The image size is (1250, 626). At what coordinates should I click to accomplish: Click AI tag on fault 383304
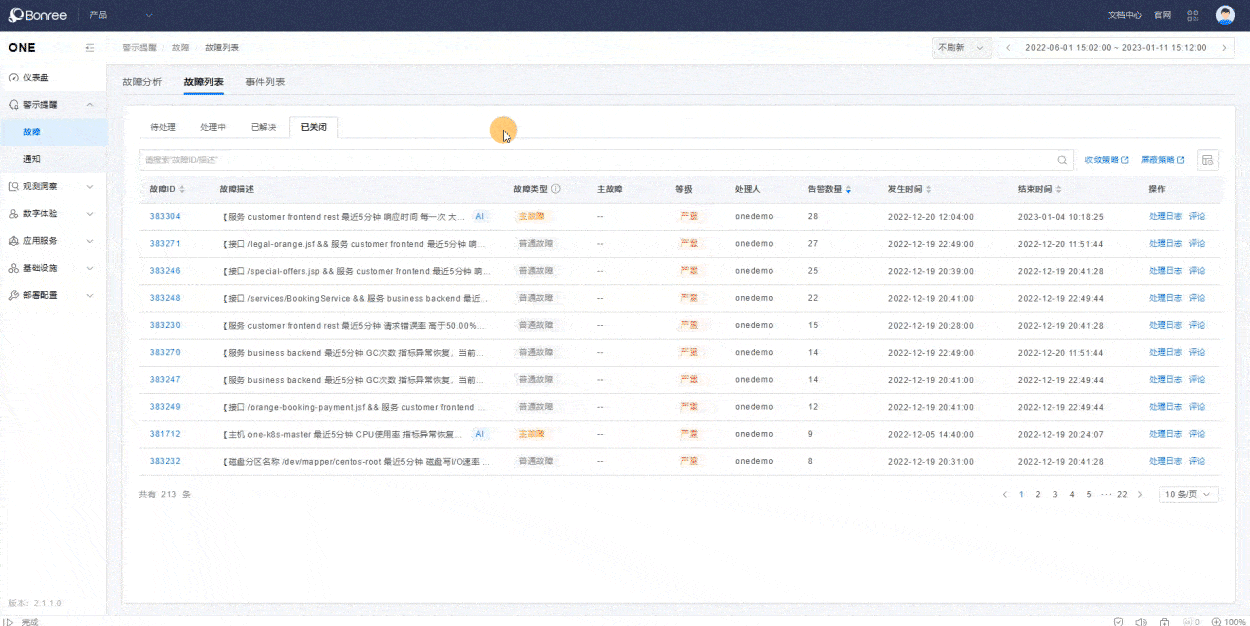pos(480,216)
